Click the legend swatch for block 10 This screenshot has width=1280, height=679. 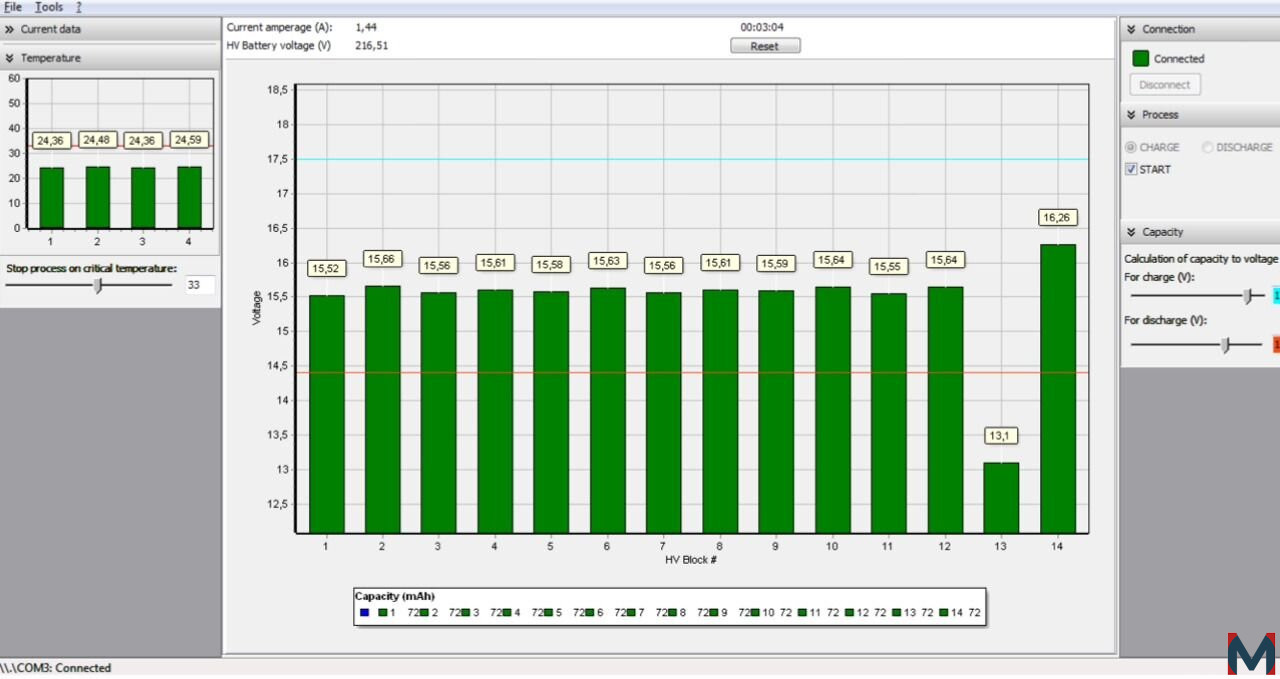coord(755,612)
